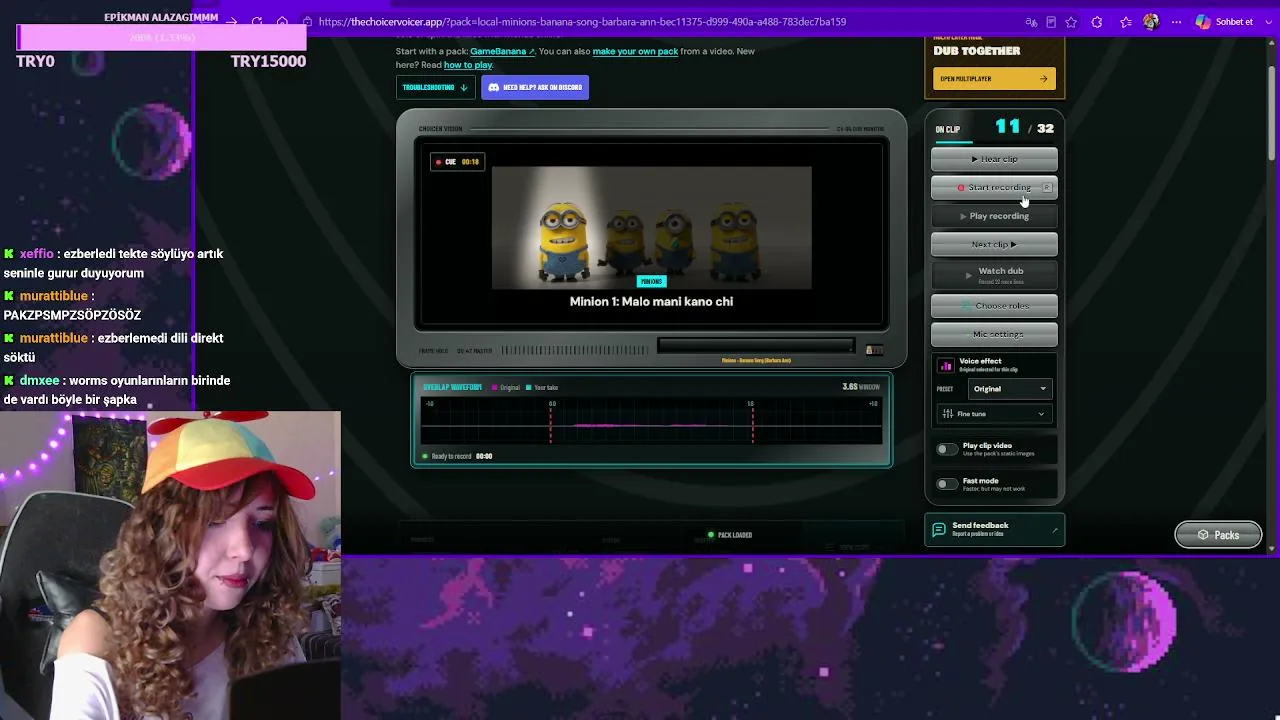This screenshot has height=720, width=1280.
Task: Click the browser home icon
Action: [x=282, y=22]
